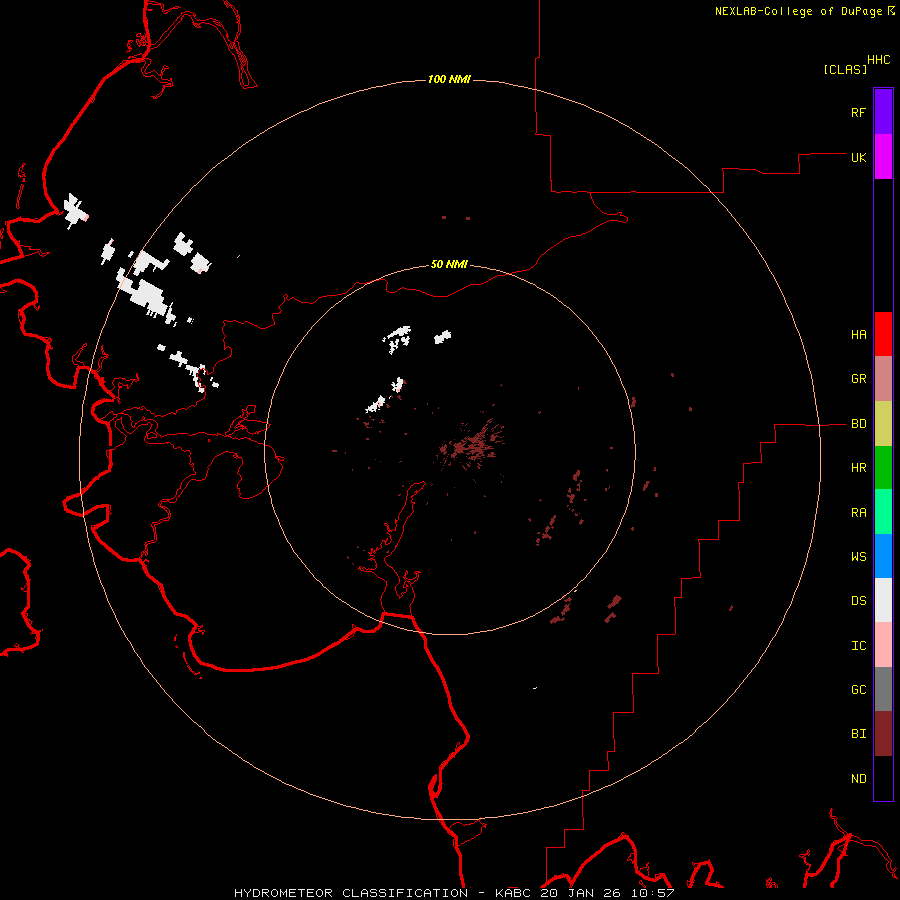Click the WS blue legend swatch
This screenshot has width=900, height=900.
tap(883, 556)
